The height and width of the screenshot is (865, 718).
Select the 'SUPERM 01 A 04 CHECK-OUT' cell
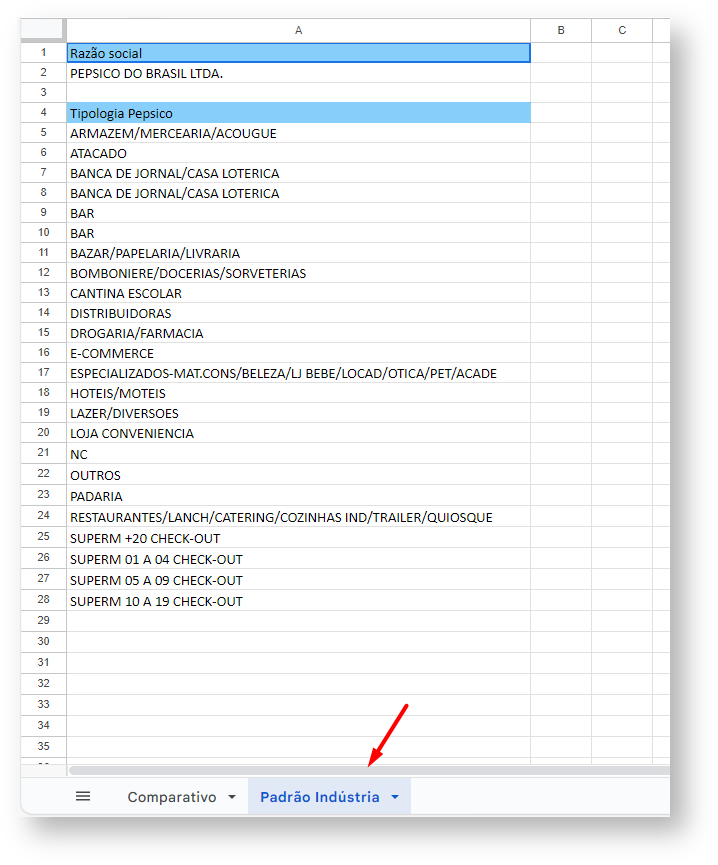(x=298, y=558)
